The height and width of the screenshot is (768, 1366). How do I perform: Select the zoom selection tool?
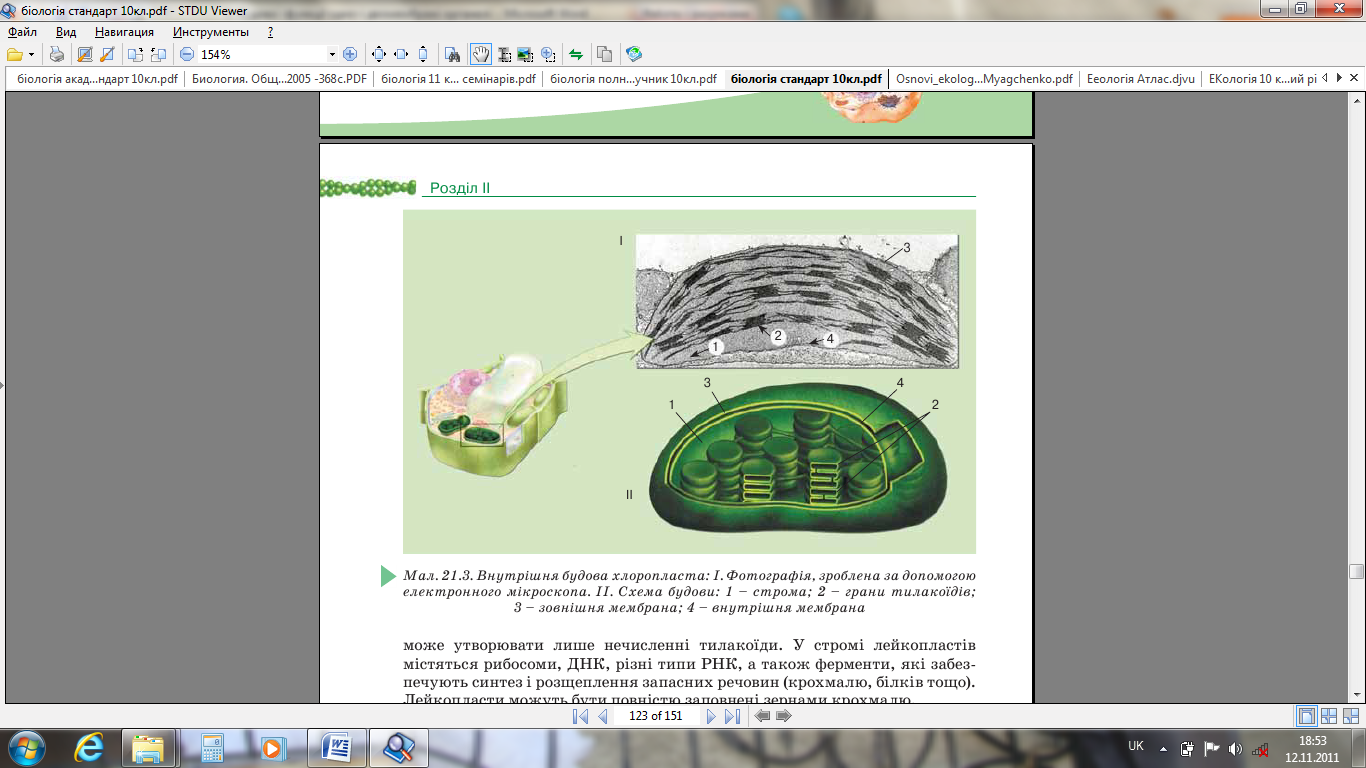[548, 54]
